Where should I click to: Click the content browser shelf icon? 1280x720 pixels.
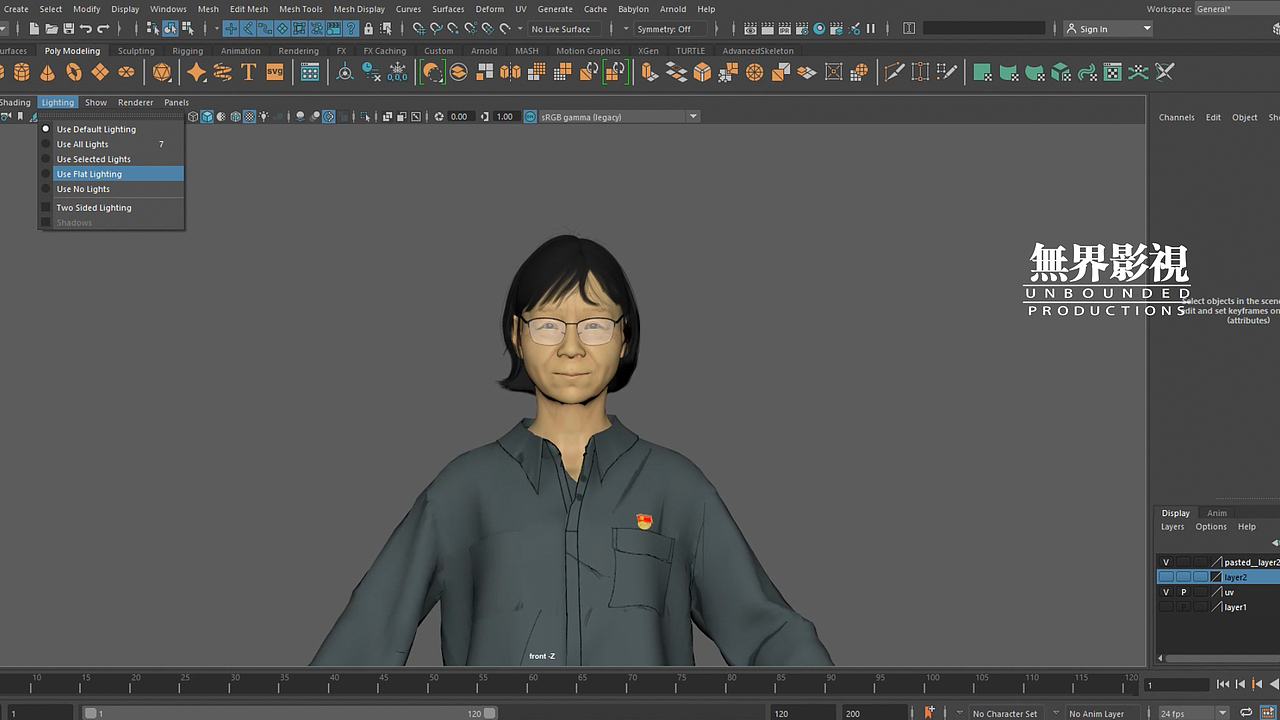pyautogui.click(x=310, y=72)
